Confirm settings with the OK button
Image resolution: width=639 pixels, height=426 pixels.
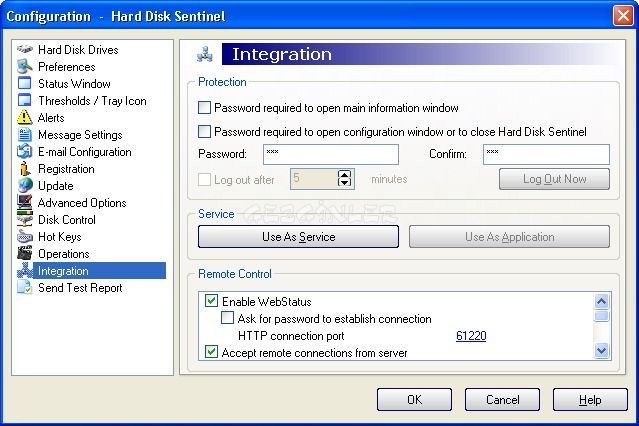(x=414, y=400)
